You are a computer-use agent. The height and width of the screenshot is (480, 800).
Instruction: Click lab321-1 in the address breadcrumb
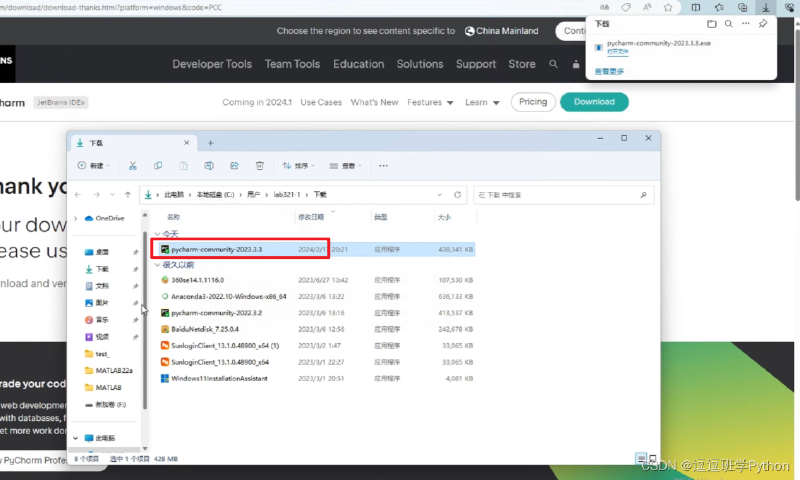(287, 195)
